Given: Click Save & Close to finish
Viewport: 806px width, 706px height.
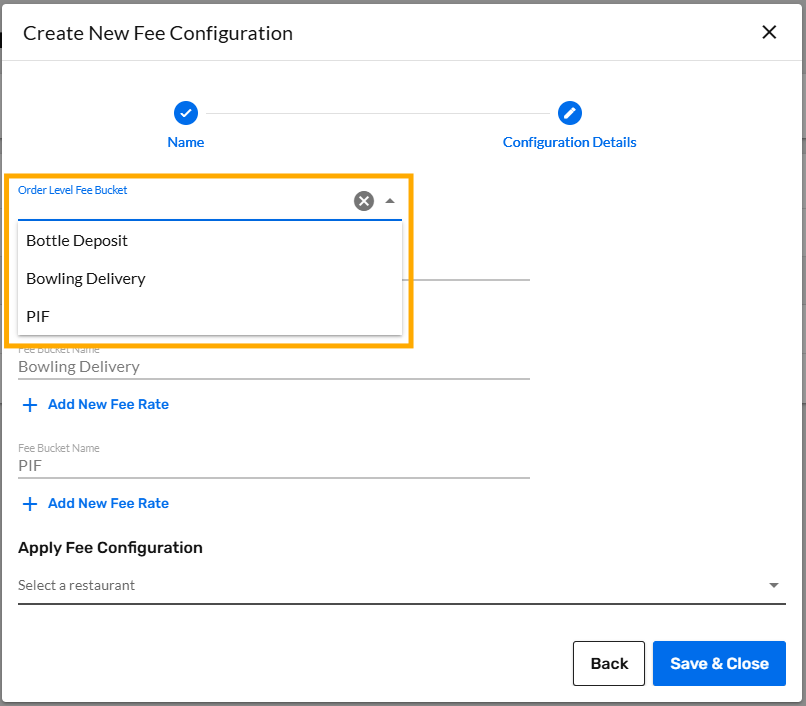Looking at the screenshot, I should pyautogui.click(x=719, y=663).
